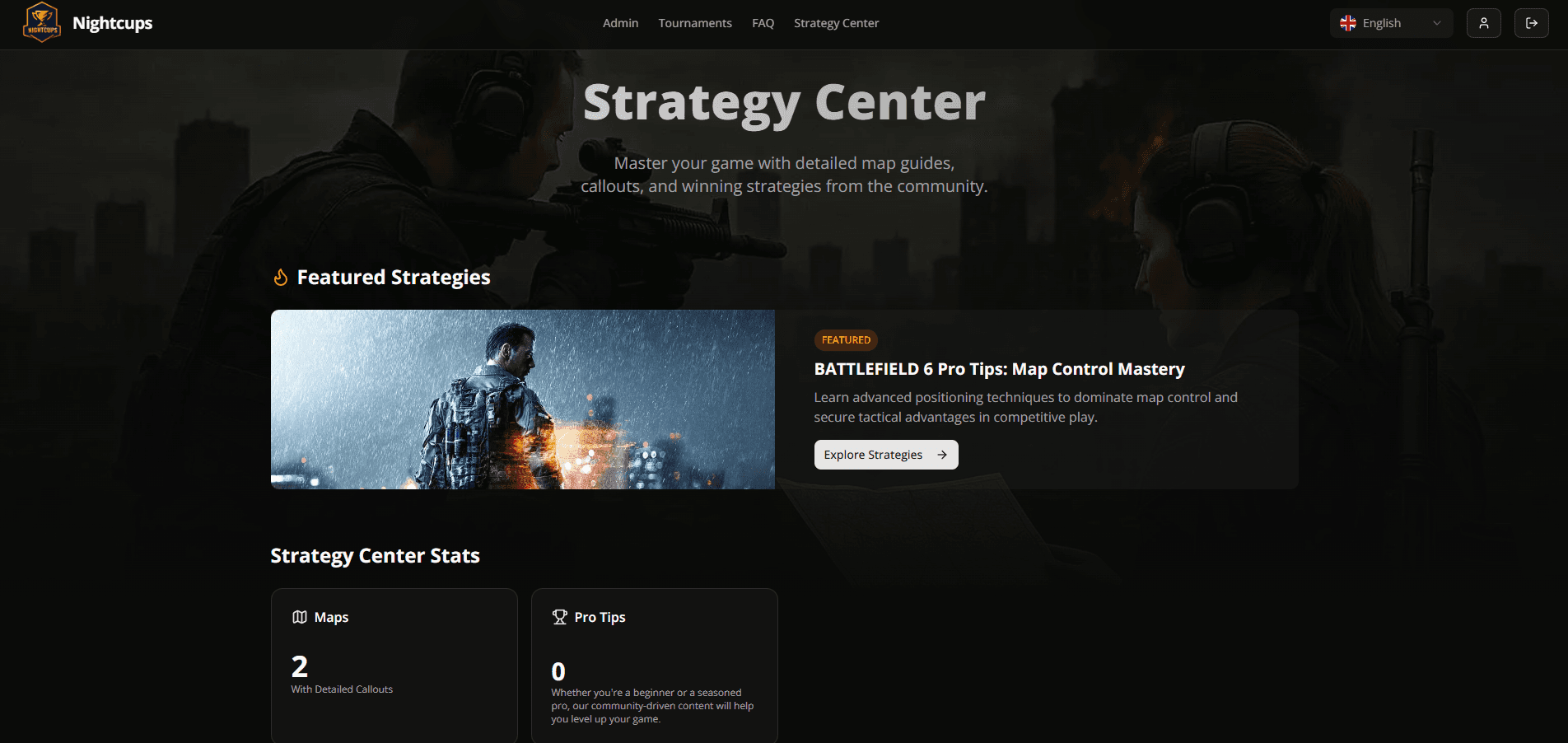
Task: Click the arrow icon in Explore Strategies
Action: (942, 455)
